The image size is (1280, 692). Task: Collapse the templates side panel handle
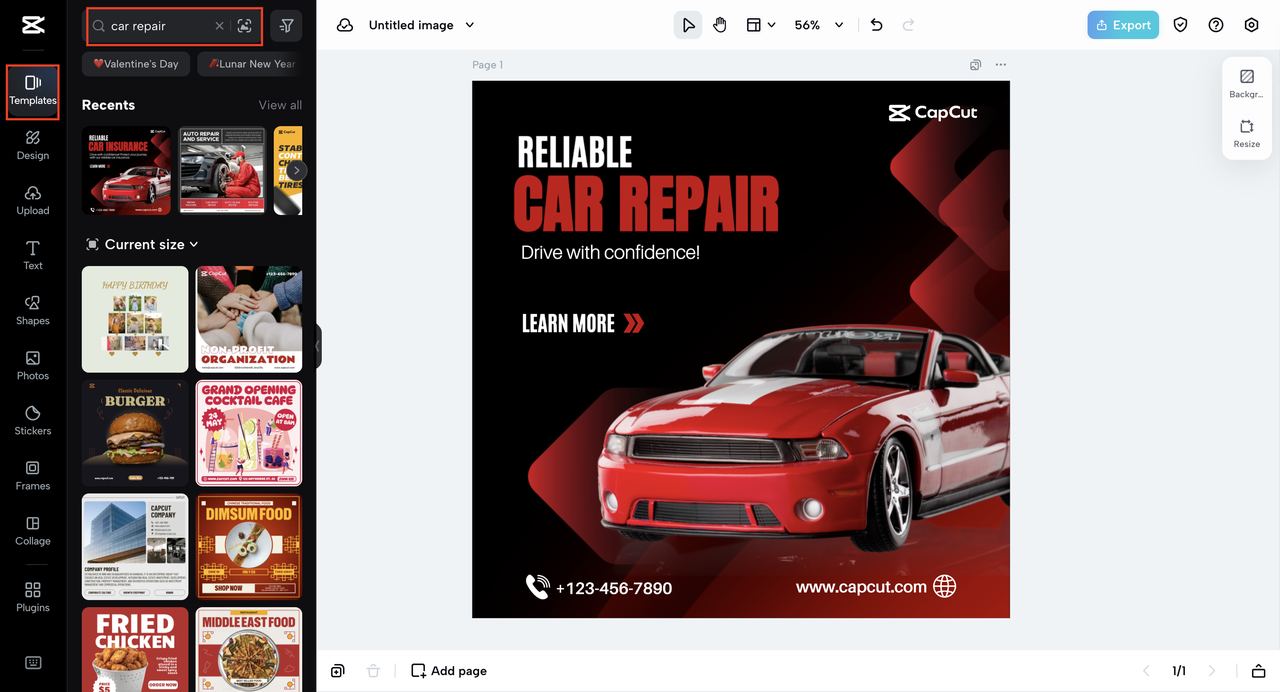click(318, 346)
